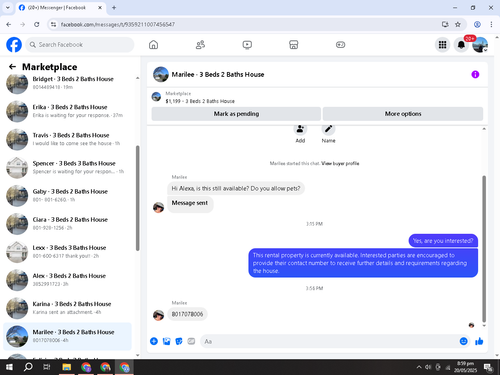Open Spencer - 3 Beds 3 Baths House chat
This screenshot has width=500, height=375.
click(x=68, y=167)
